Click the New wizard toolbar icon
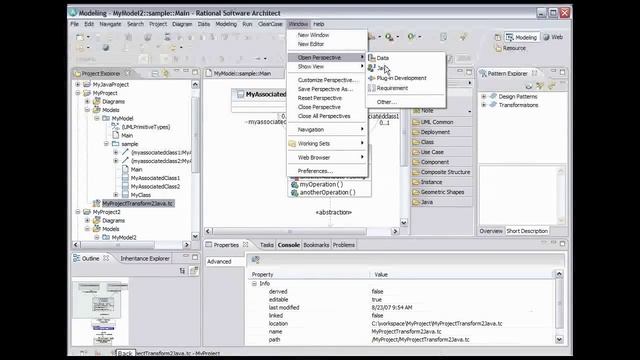640x360 pixels. 80,37
